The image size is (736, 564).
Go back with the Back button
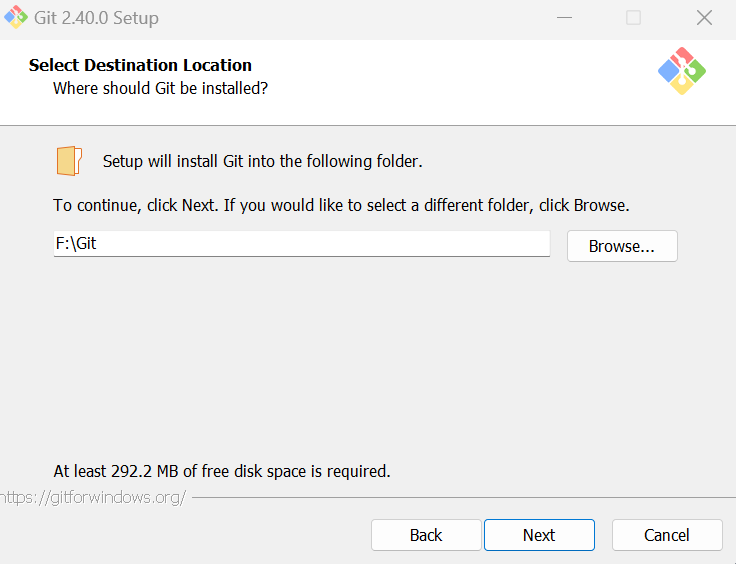tap(426, 535)
